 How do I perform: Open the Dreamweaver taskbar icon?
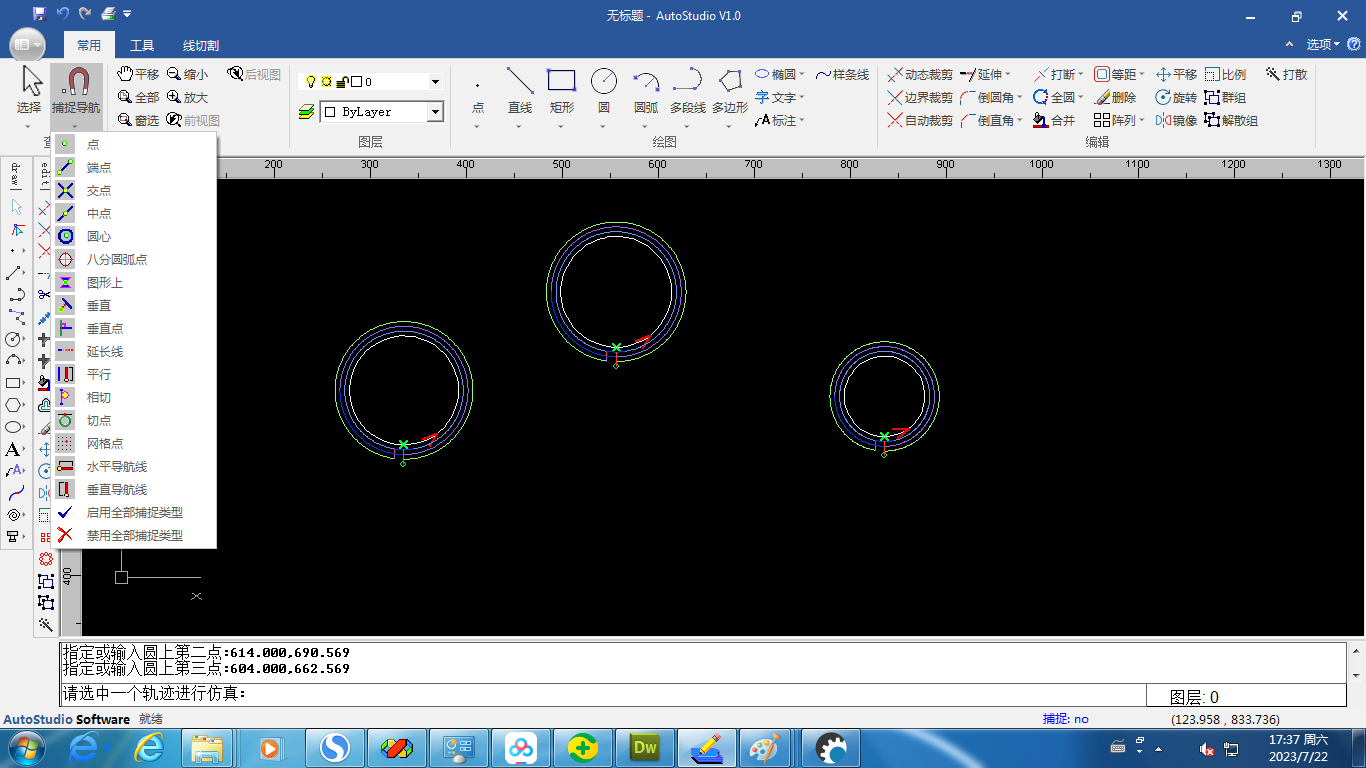click(x=645, y=747)
